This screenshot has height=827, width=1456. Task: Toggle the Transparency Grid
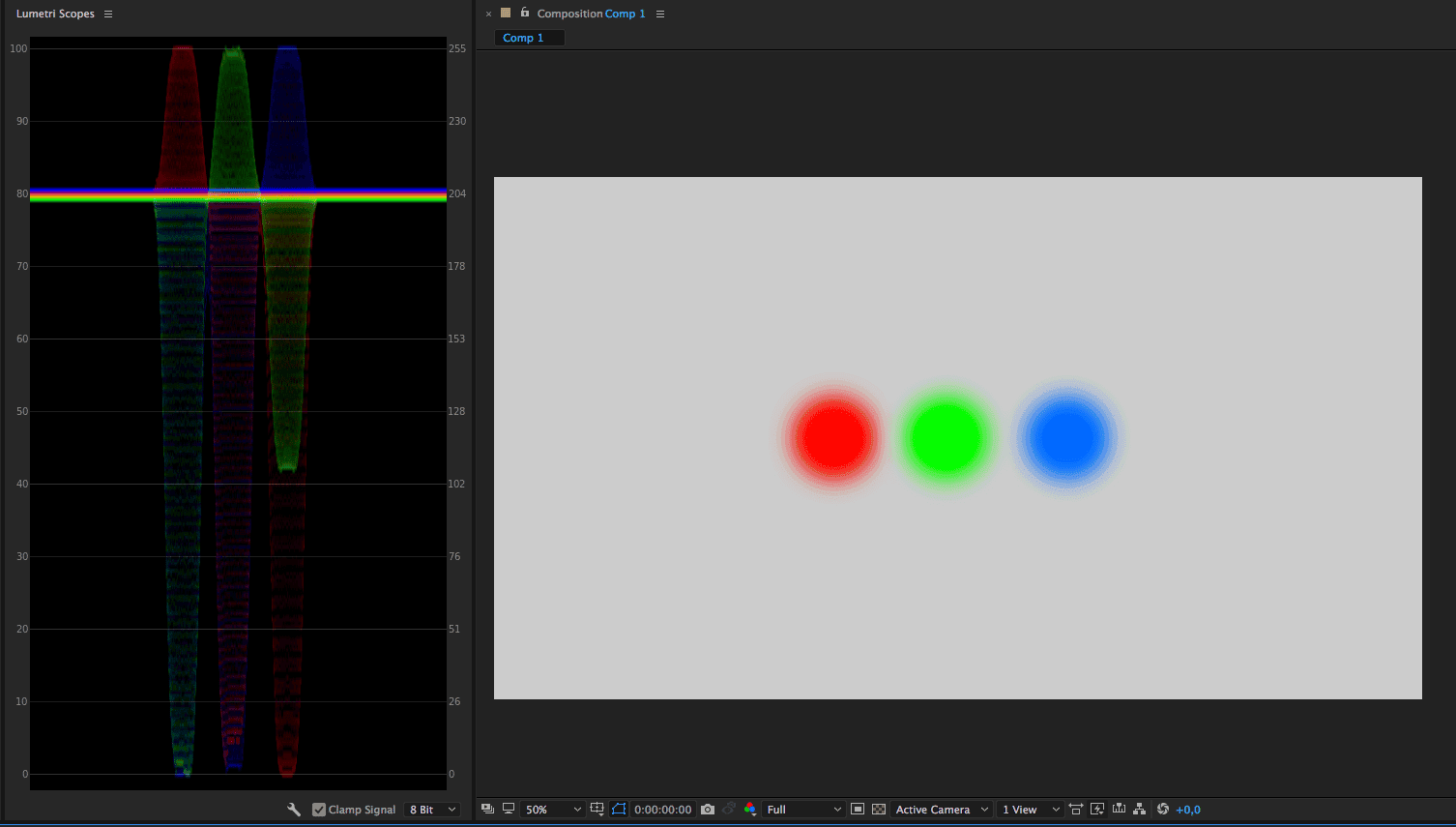[x=879, y=810]
